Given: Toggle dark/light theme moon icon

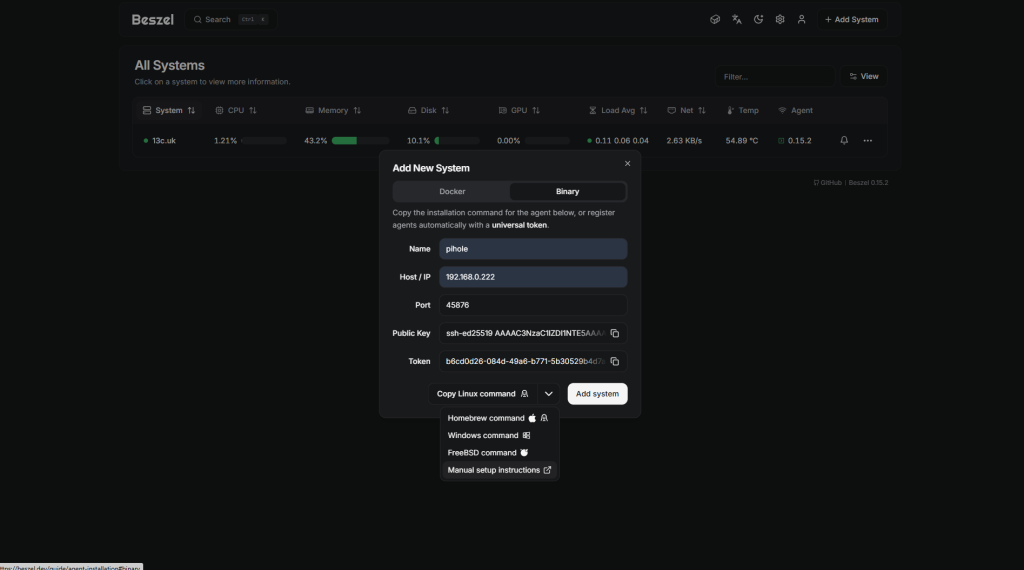Looking at the screenshot, I should (758, 19).
